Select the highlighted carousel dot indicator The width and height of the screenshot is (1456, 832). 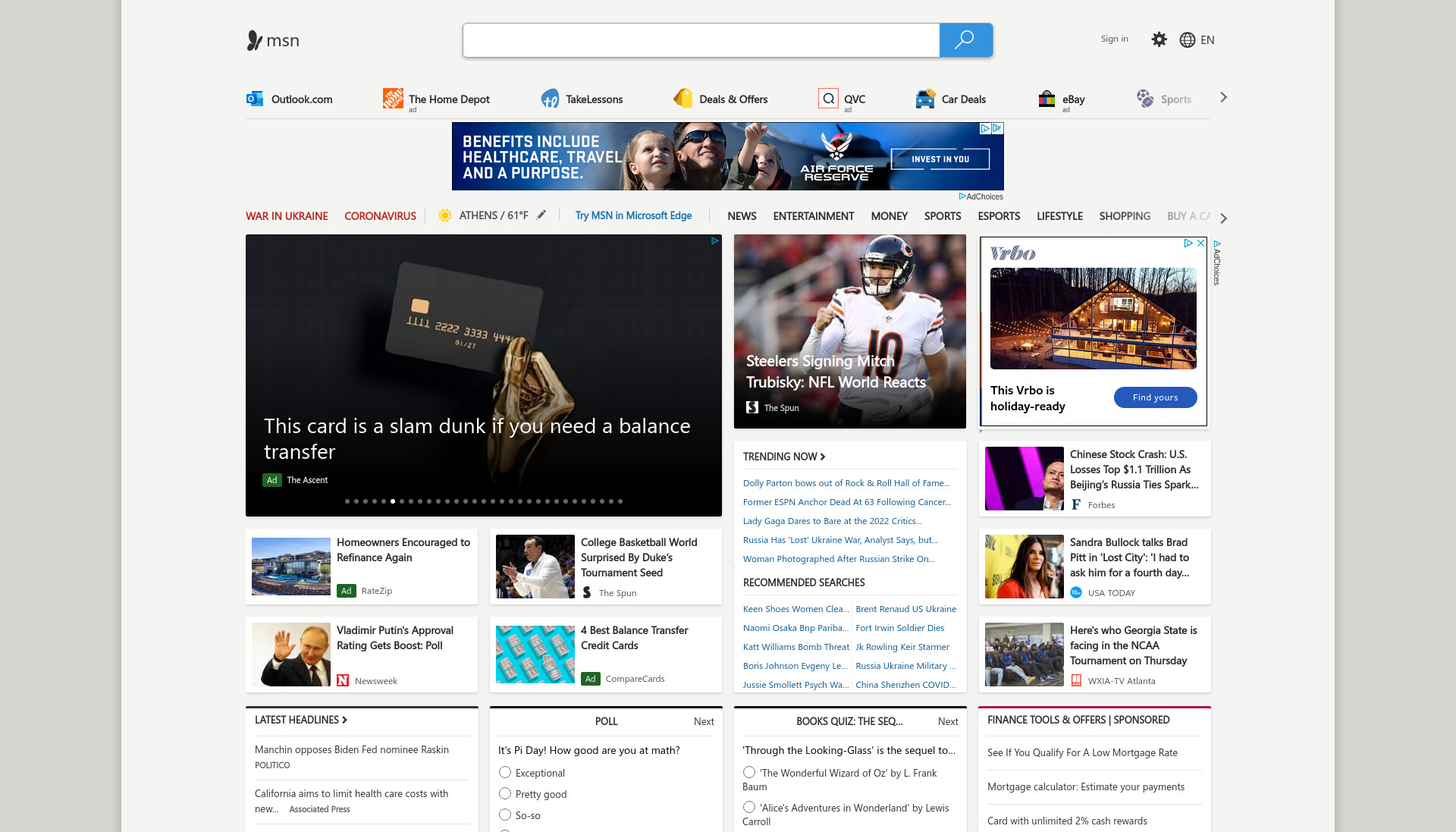(393, 501)
